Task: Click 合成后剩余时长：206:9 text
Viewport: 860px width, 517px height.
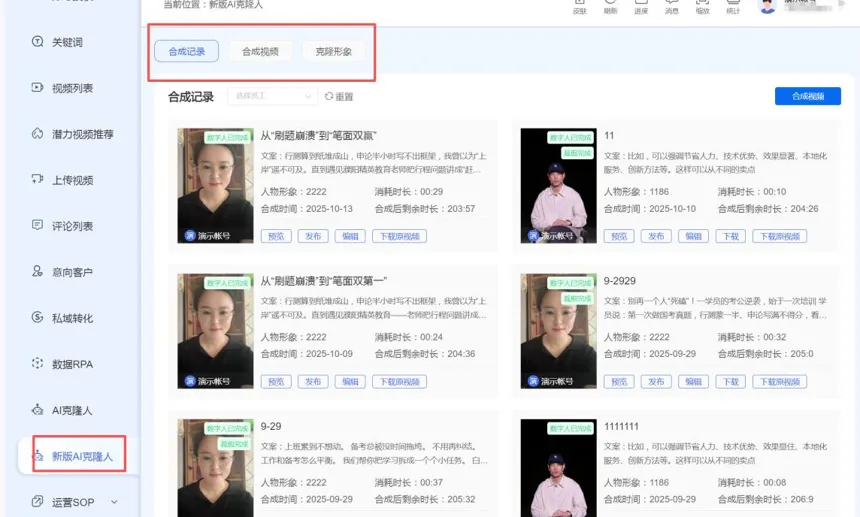Action: 766,499
